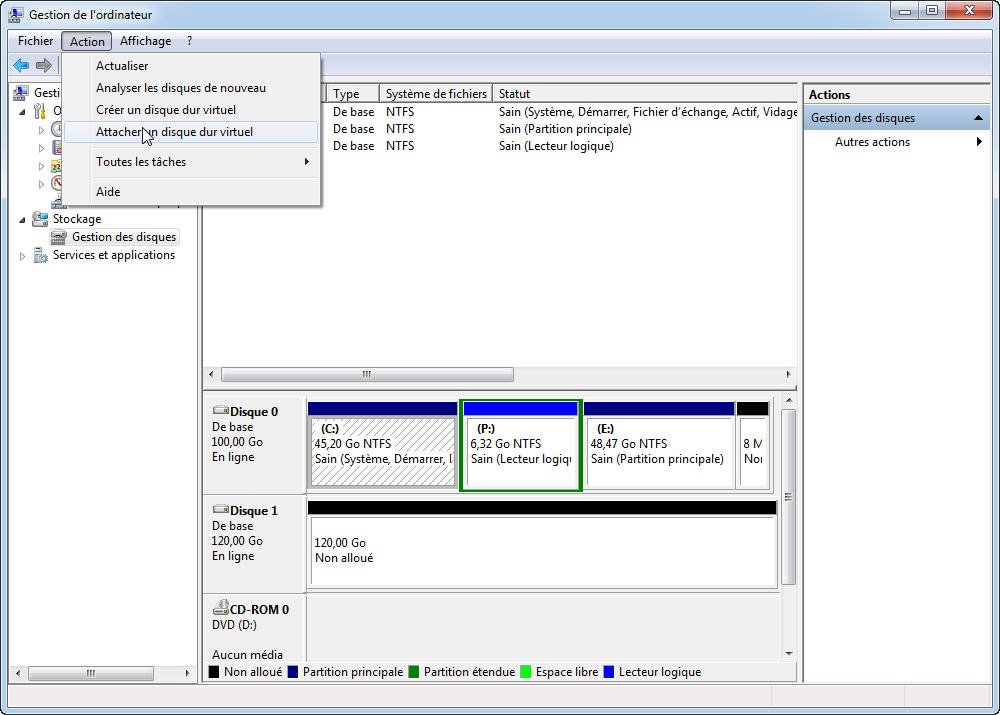
Task: Expand the Autres actions submenu arrow
Action: pos(979,142)
